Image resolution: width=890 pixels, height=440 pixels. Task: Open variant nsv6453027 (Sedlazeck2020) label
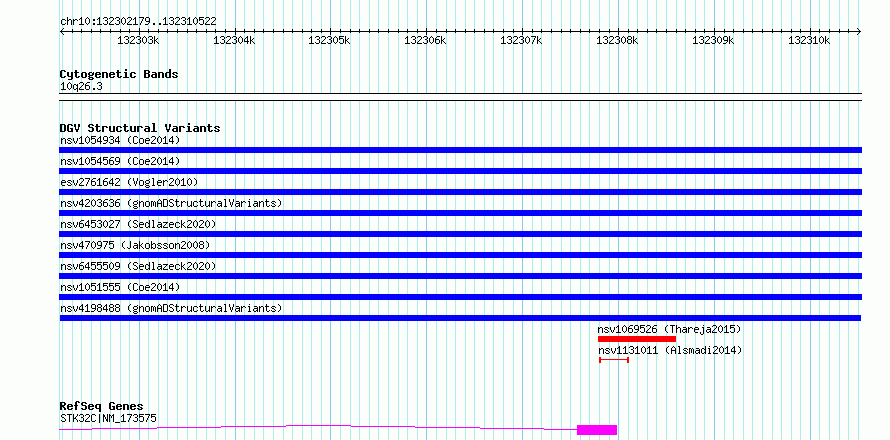pos(138,224)
